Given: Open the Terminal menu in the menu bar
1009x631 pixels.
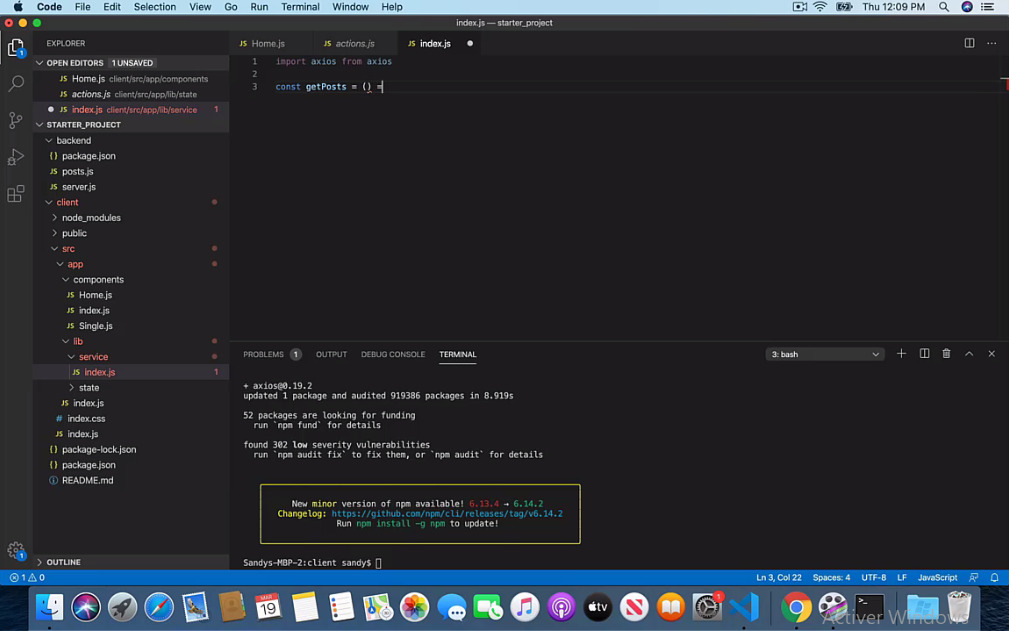Looking at the screenshot, I should [x=300, y=6].
